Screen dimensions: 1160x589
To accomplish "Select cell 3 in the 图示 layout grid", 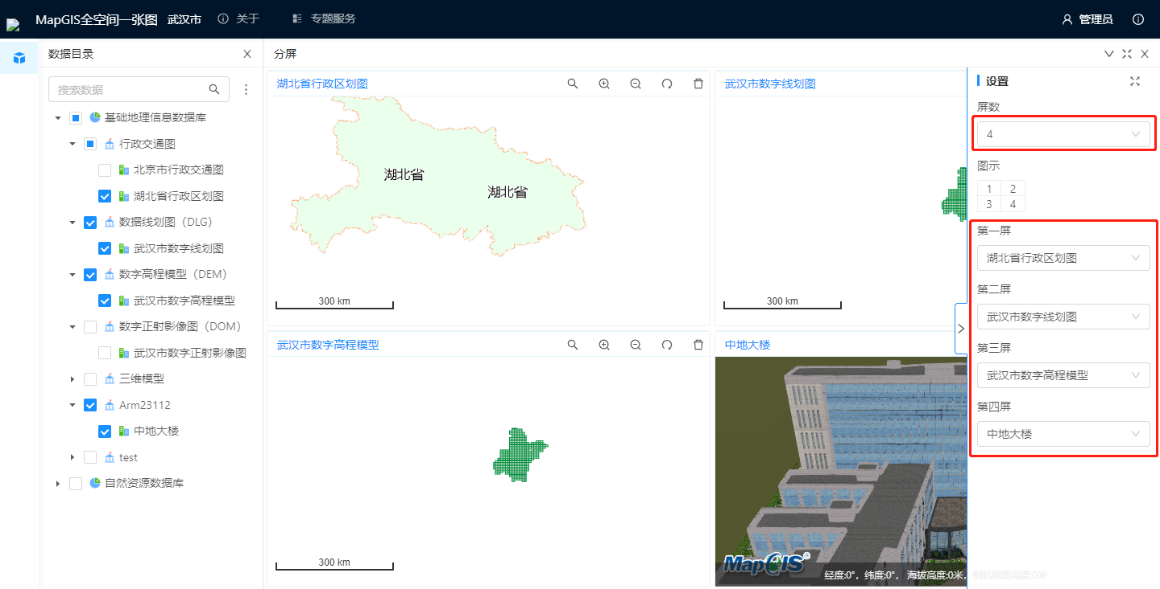I will (x=989, y=204).
